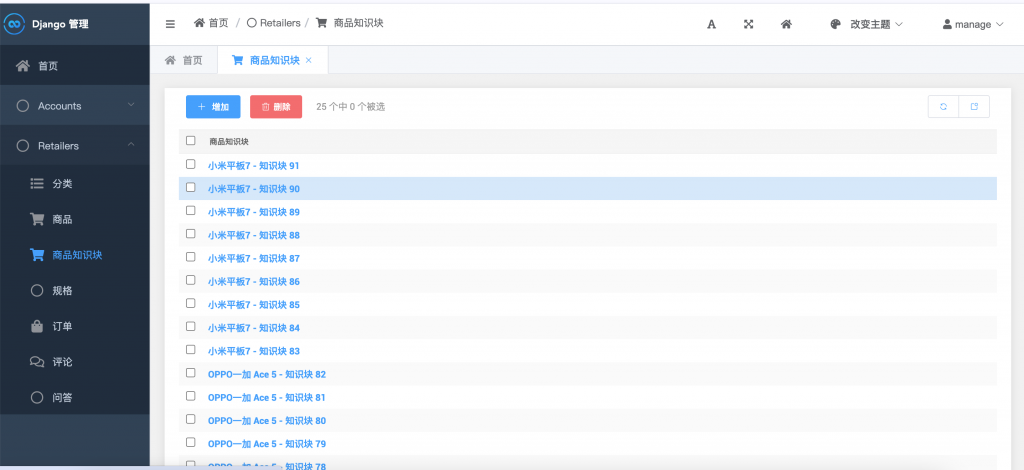The width and height of the screenshot is (1024, 470).
Task: Open link OPPO一加 Ace 5 - 知识块 79
Action: pyautogui.click(x=266, y=444)
